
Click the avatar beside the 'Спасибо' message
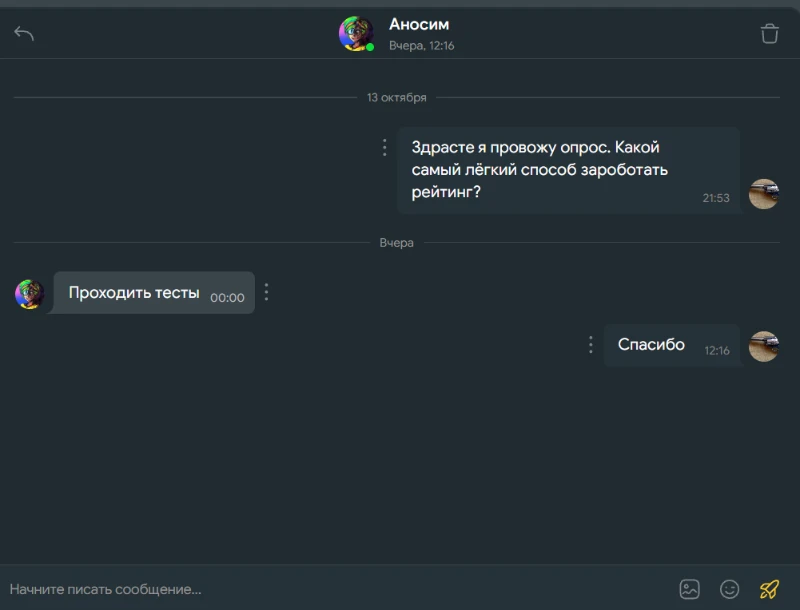click(x=764, y=346)
